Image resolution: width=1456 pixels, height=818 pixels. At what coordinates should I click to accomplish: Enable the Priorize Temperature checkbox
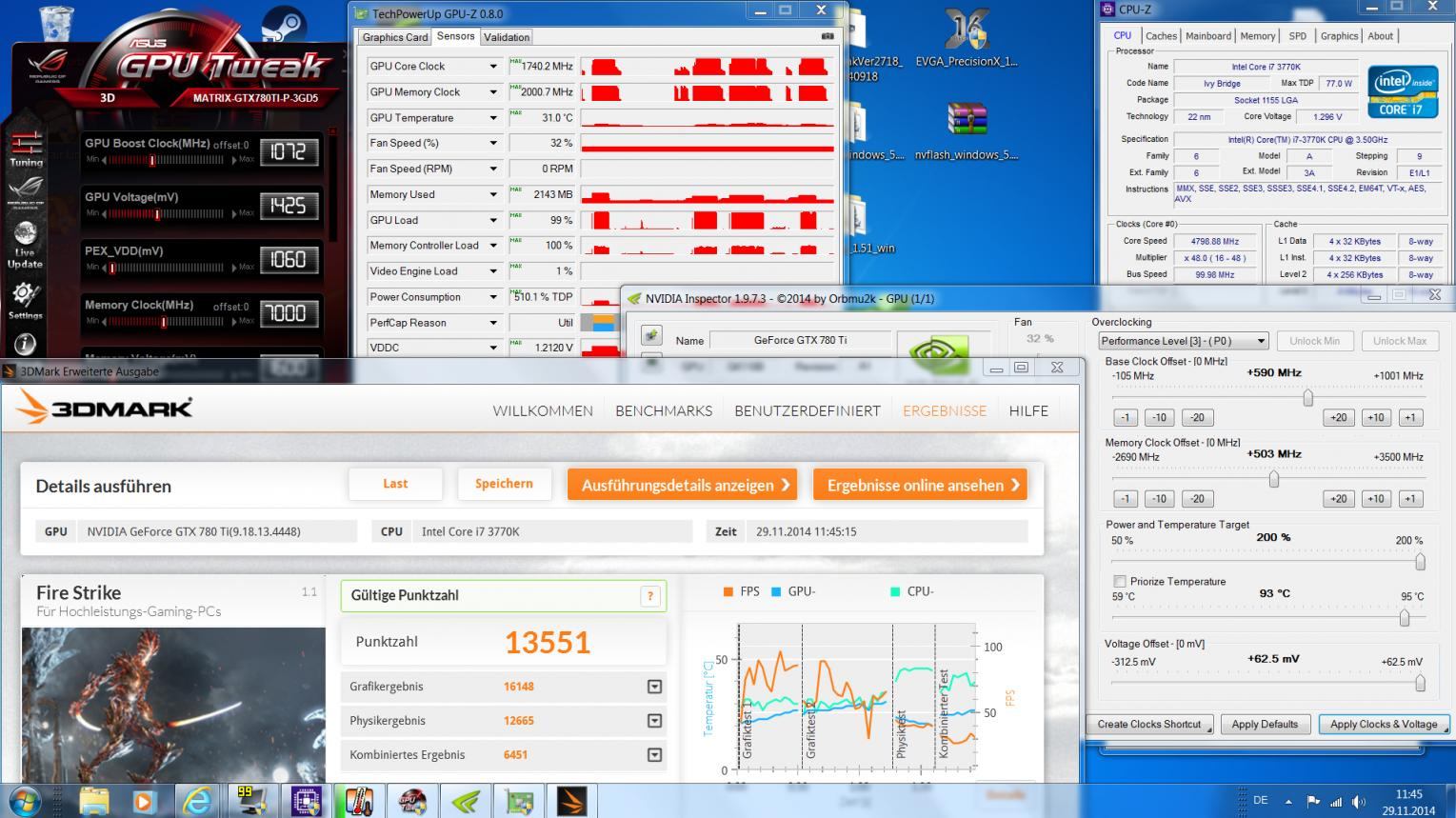[x=1120, y=582]
